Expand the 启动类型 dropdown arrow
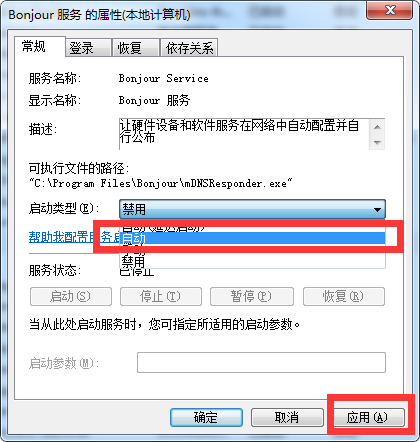Image resolution: width=420 pixels, height=442 pixels. coord(377,210)
